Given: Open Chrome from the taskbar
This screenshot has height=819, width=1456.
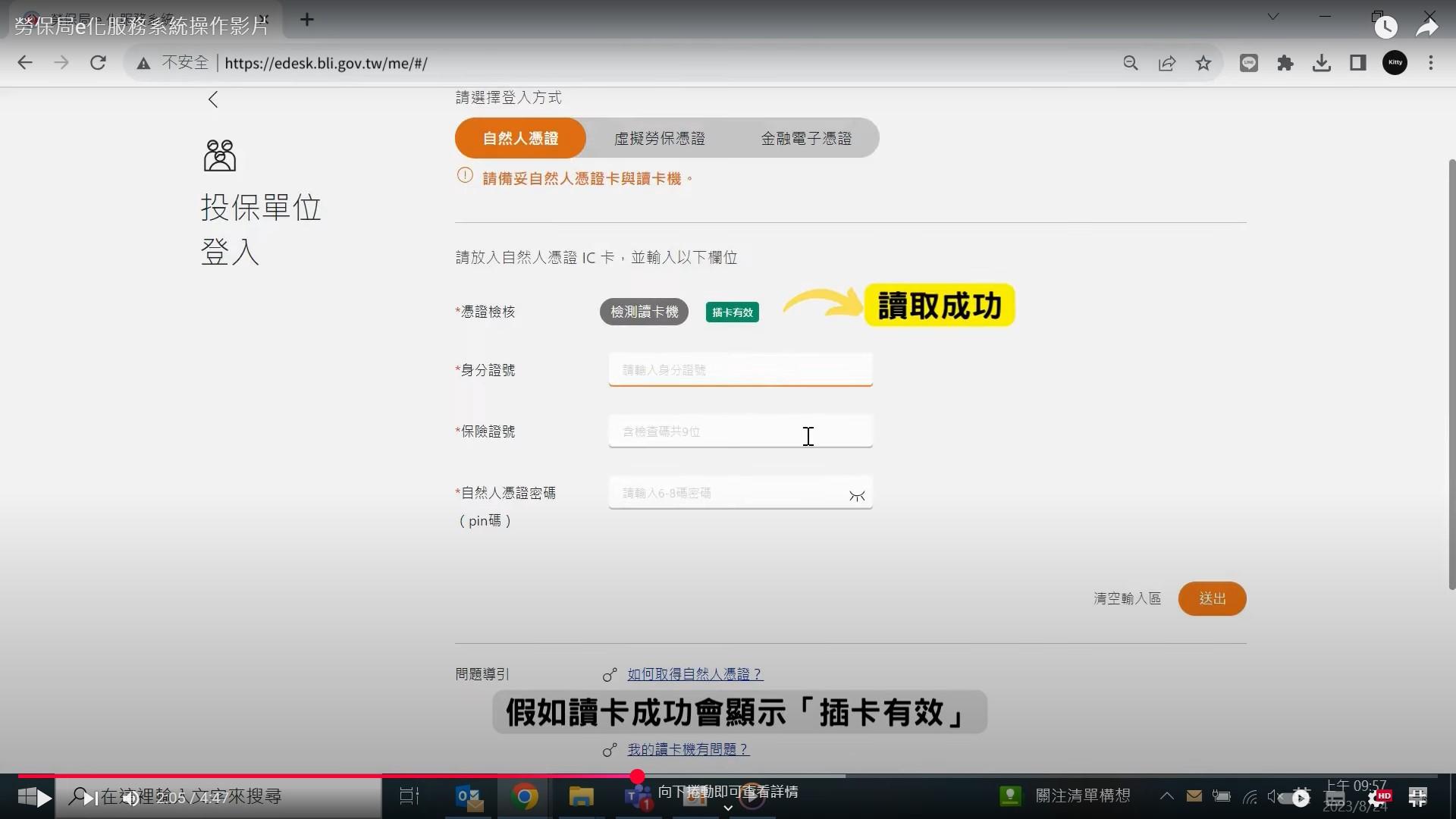Looking at the screenshot, I should [524, 797].
